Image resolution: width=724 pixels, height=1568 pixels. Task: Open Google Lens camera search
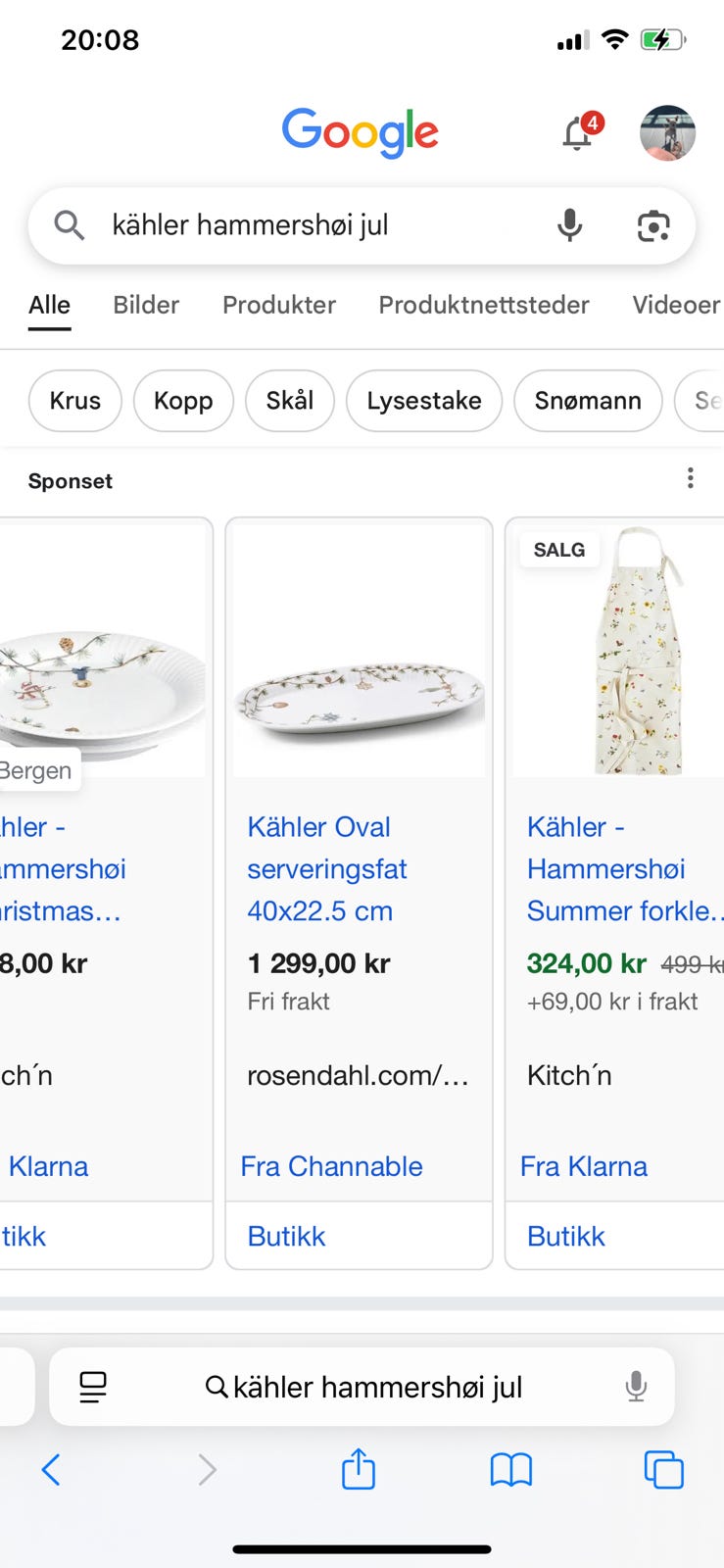(653, 225)
